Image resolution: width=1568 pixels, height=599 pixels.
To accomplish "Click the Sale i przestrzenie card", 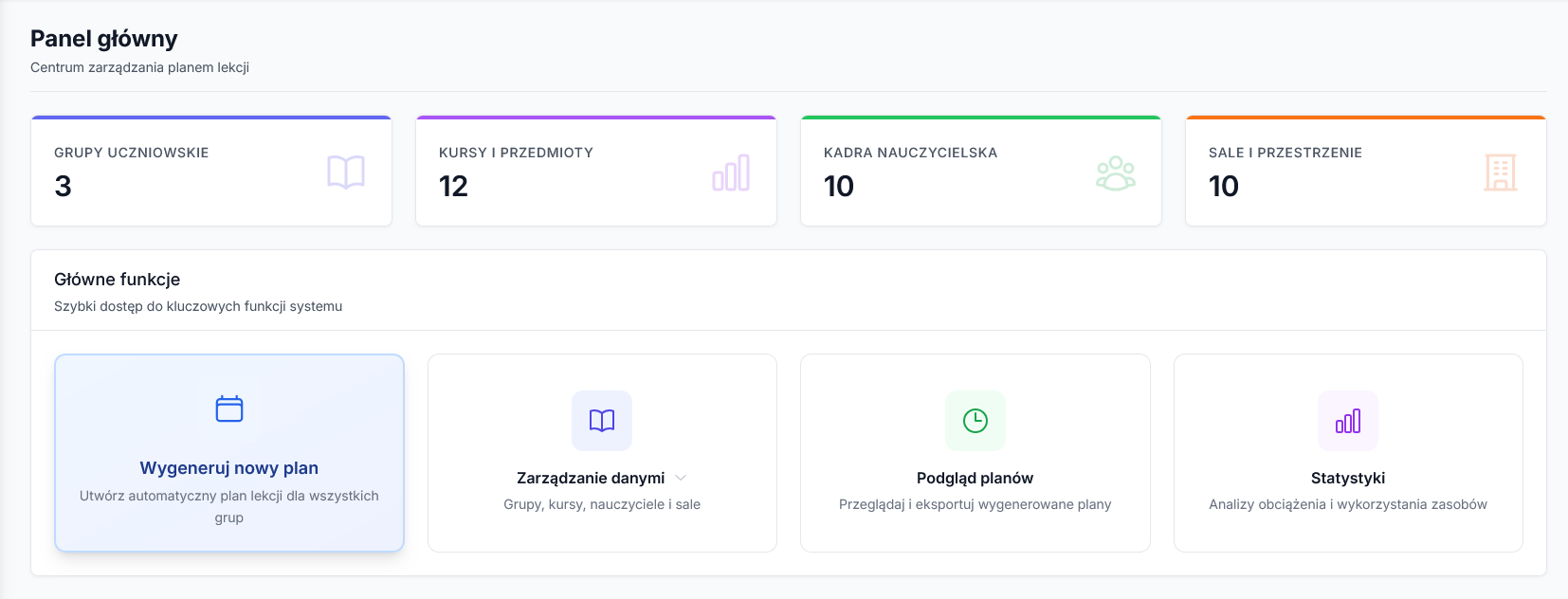I will pyautogui.click(x=1365, y=171).
